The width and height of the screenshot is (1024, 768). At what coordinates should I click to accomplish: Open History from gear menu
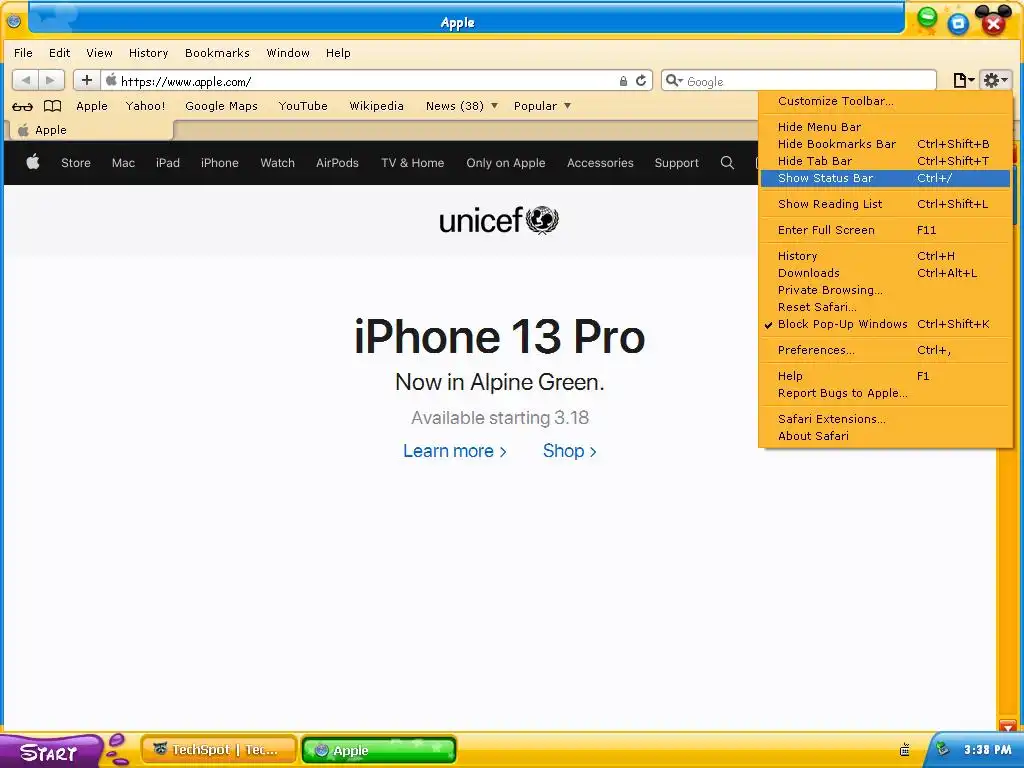(885, 256)
